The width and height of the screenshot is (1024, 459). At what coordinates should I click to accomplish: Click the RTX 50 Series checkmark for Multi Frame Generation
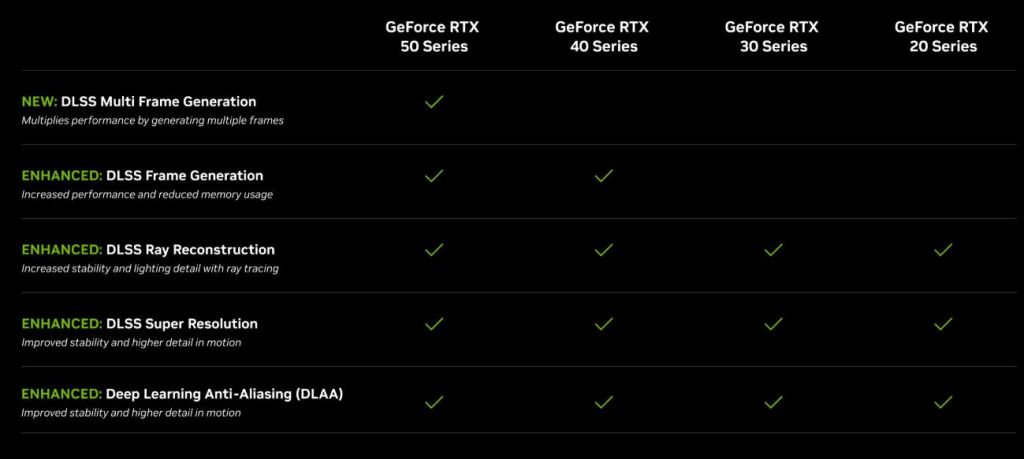(434, 102)
